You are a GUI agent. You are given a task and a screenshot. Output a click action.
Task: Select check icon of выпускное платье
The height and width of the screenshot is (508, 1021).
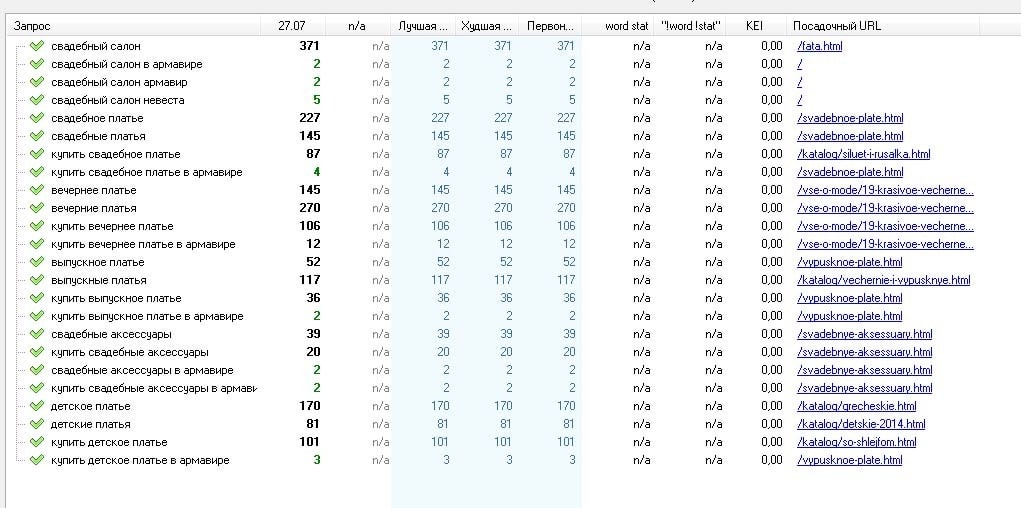[37, 262]
